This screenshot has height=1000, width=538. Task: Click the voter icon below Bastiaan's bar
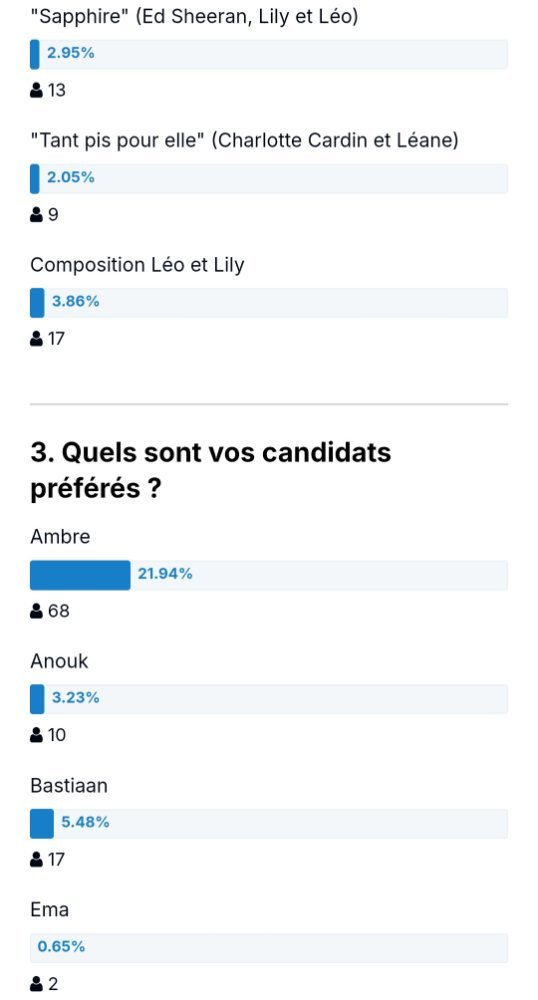click(x=36, y=860)
